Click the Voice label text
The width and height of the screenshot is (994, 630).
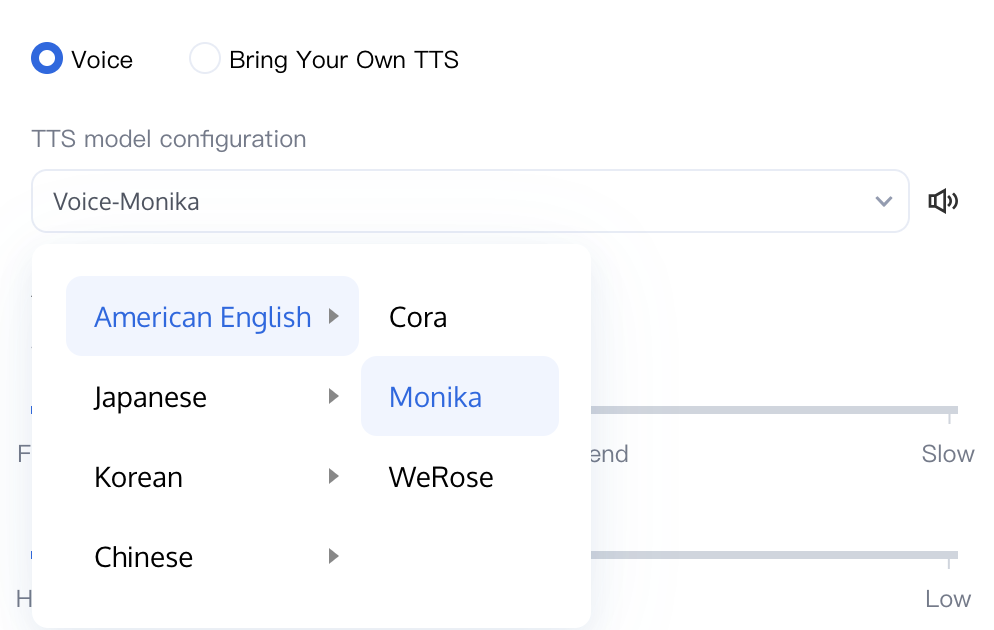pyautogui.click(x=102, y=60)
